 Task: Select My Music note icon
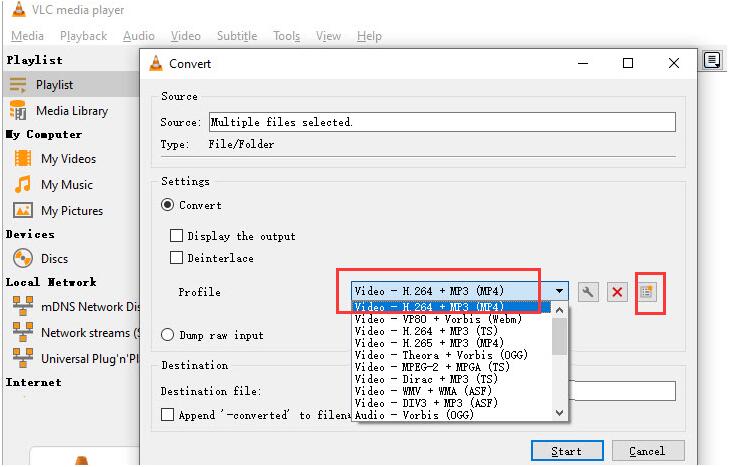[23, 184]
